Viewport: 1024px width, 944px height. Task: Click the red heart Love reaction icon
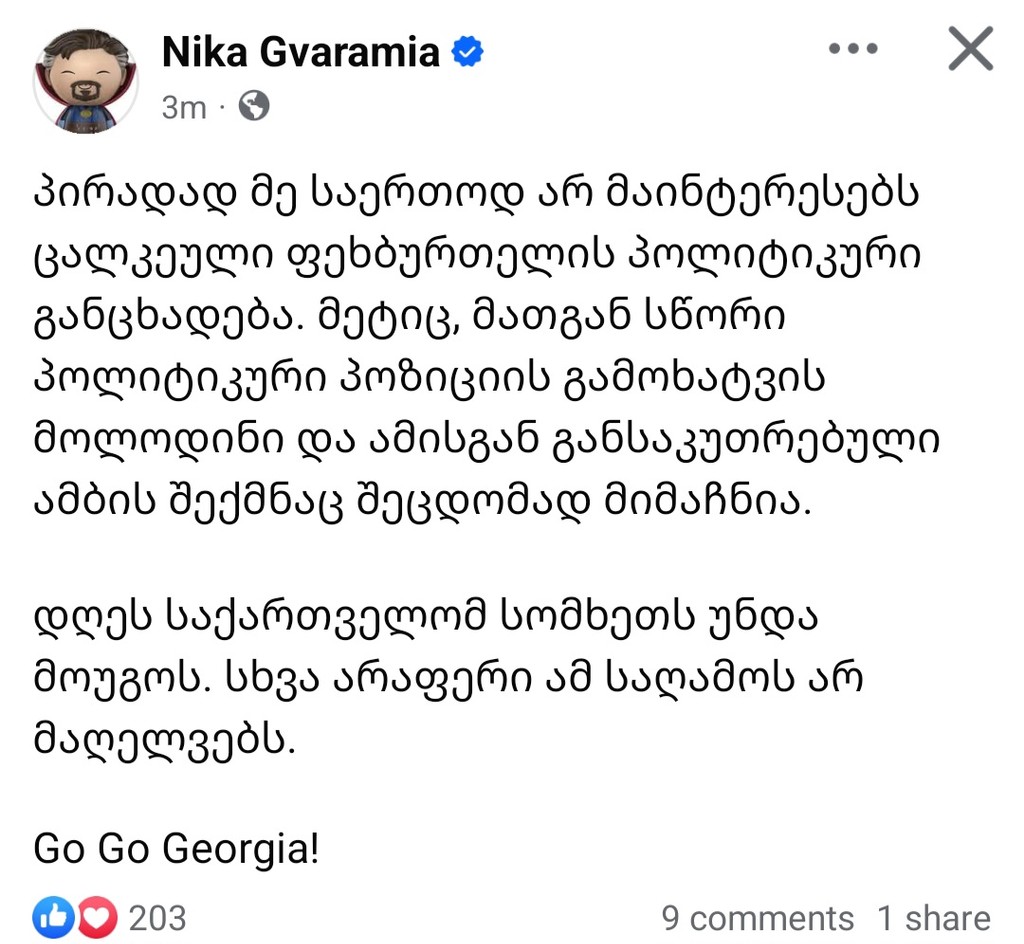coord(97,917)
